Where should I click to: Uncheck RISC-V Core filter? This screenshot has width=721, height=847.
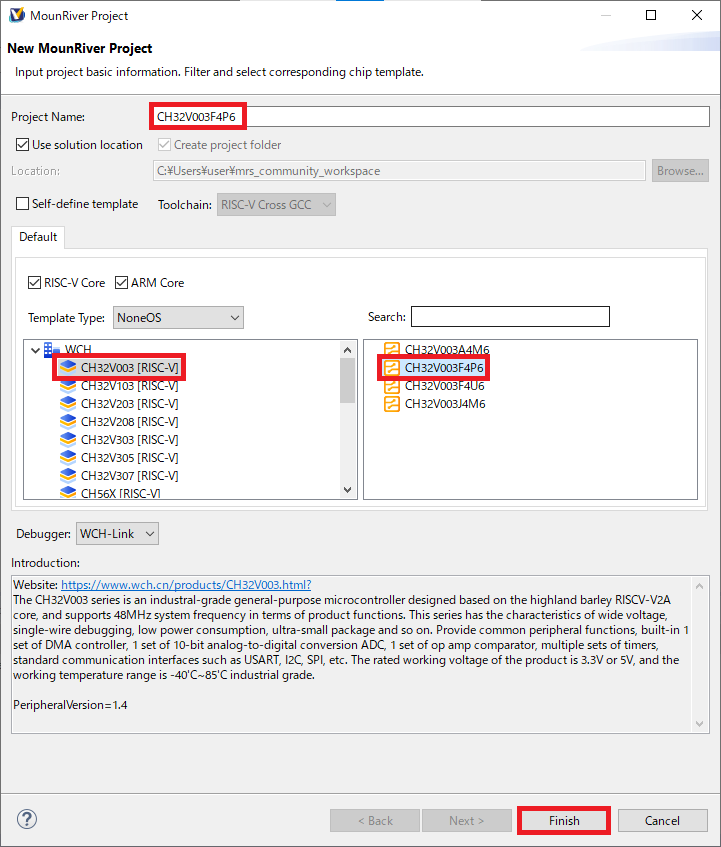tap(34, 283)
